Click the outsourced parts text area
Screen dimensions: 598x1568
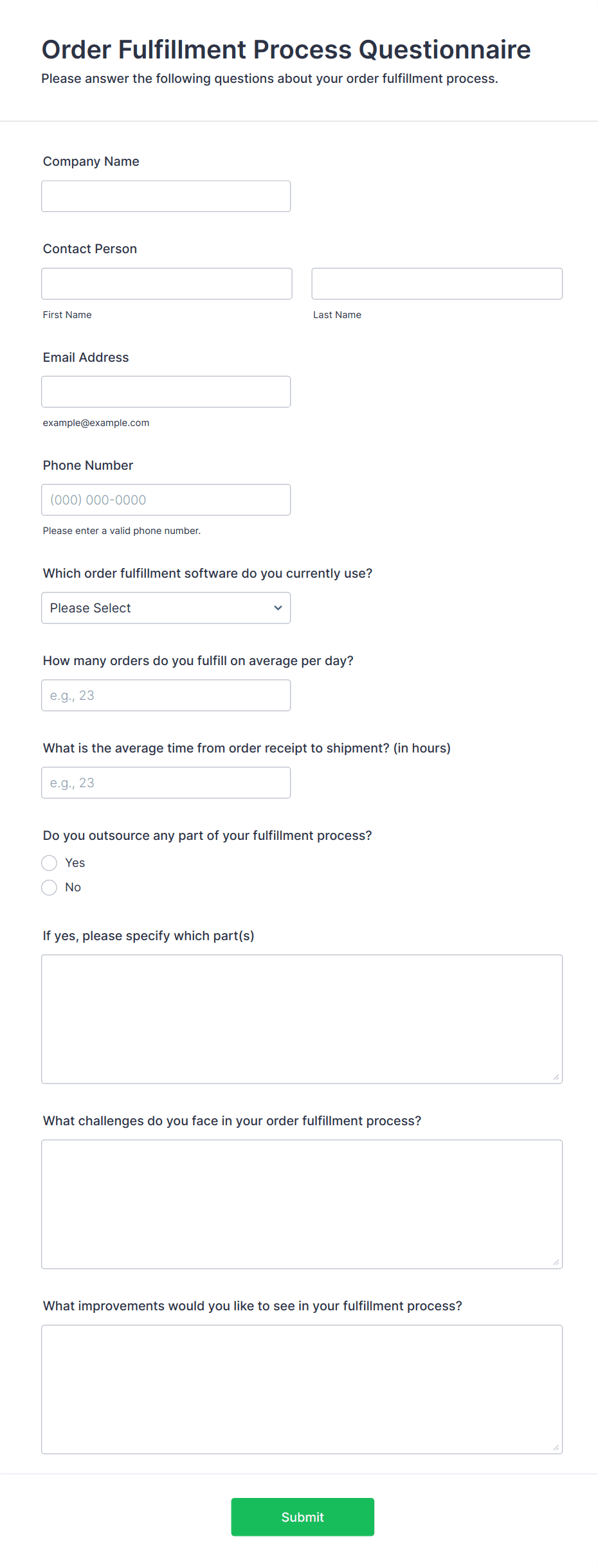point(302,1019)
